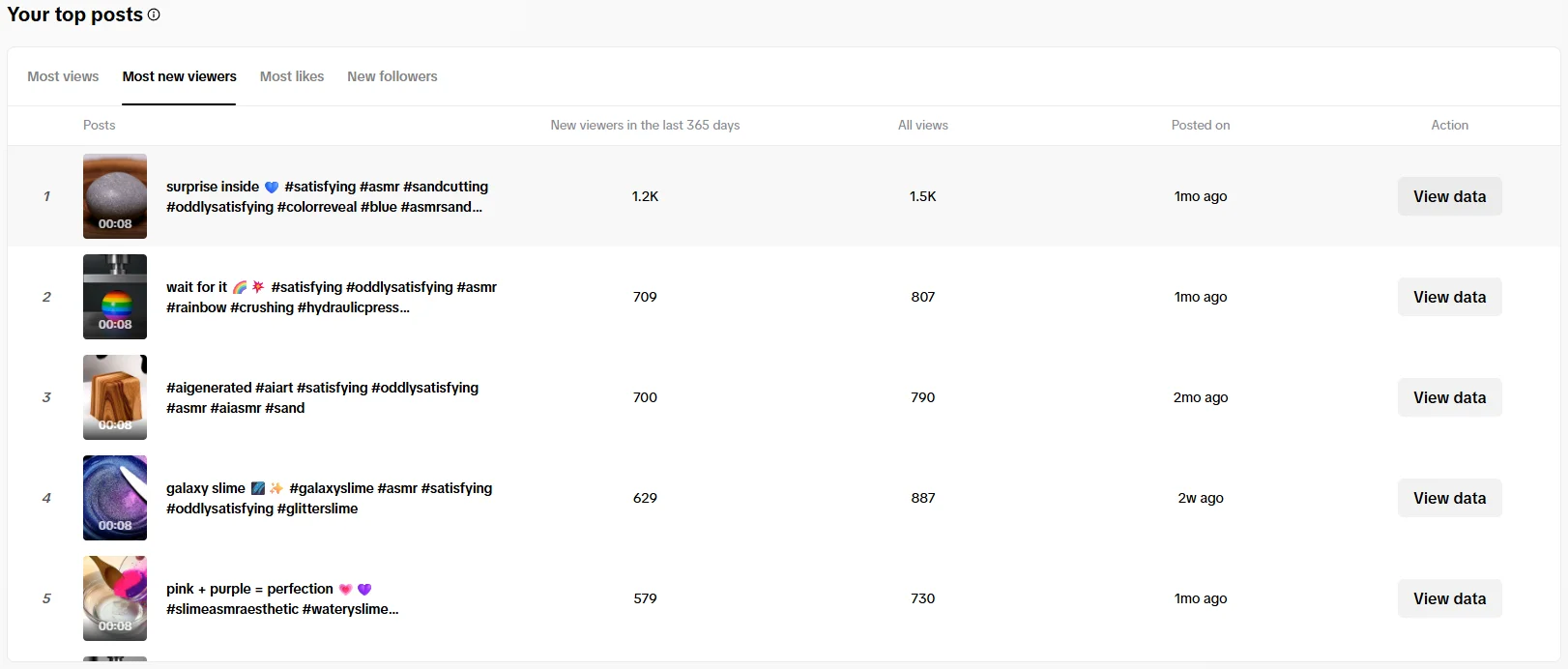Click the 790 all views value
The height and width of the screenshot is (669, 1568).
tap(922, 397)
